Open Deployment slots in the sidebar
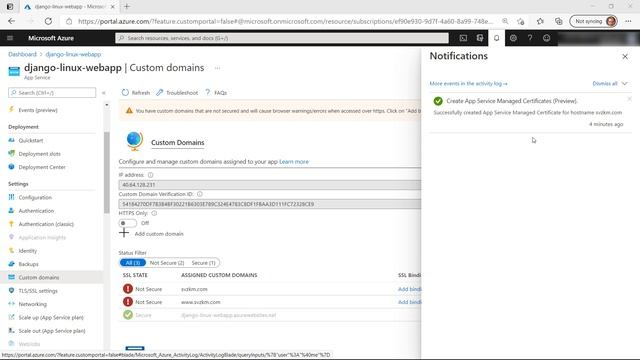This screenshot has height=360, width=640. 40,154
